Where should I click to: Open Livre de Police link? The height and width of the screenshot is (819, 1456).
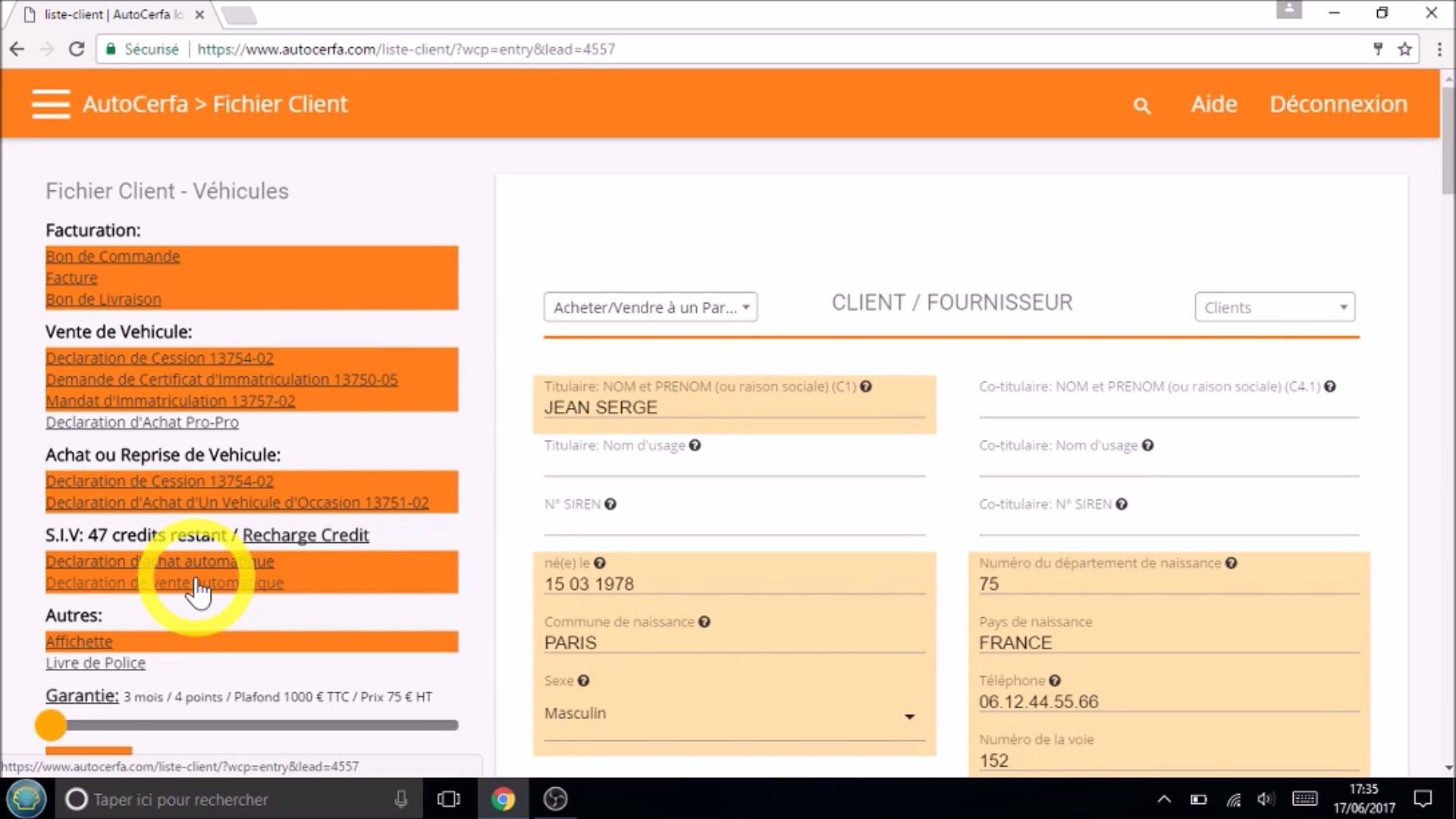click(x=96, y=663)
